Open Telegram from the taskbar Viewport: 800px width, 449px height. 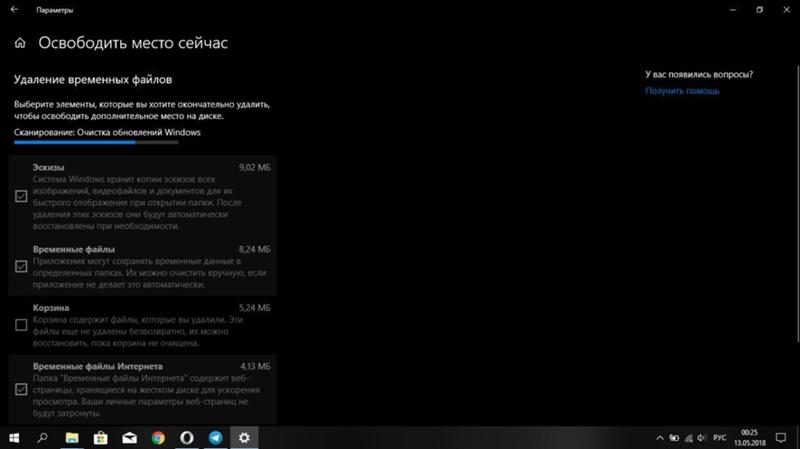(x=215, y=438)
